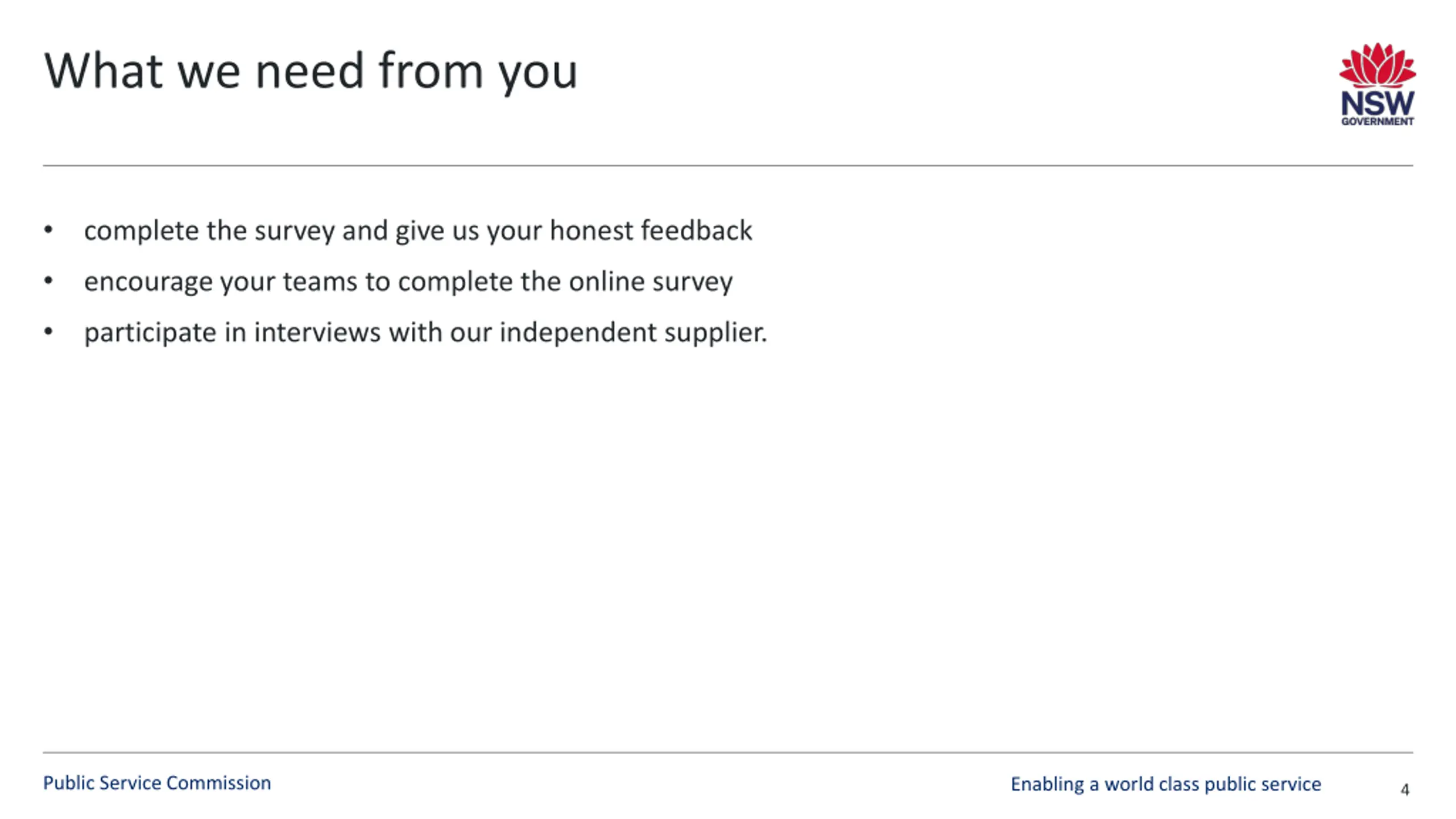Click 'Enabling a world class public service' tagline

(x=1166, y=784)
